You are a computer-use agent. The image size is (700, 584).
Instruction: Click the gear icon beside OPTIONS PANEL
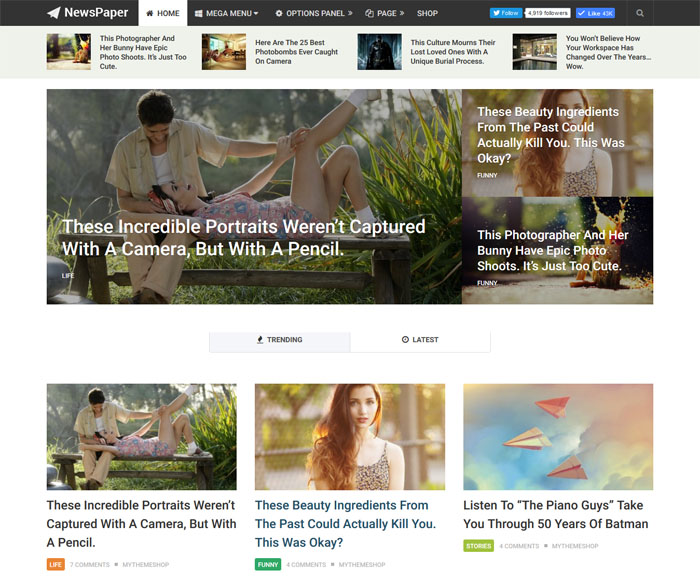[279, 13]
